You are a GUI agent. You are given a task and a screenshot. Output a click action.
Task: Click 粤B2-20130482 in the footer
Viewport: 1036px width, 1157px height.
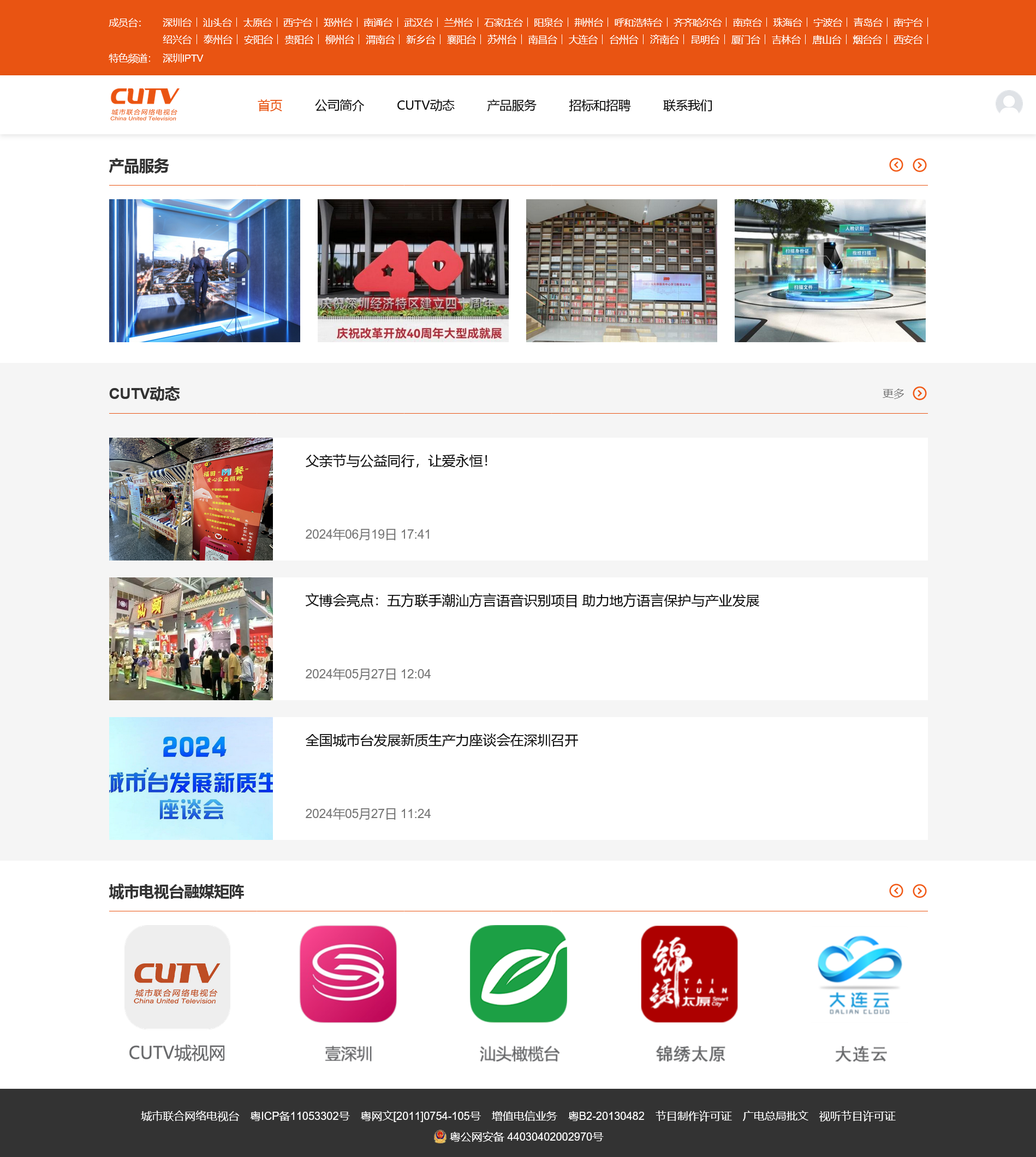pos(606,1116)
